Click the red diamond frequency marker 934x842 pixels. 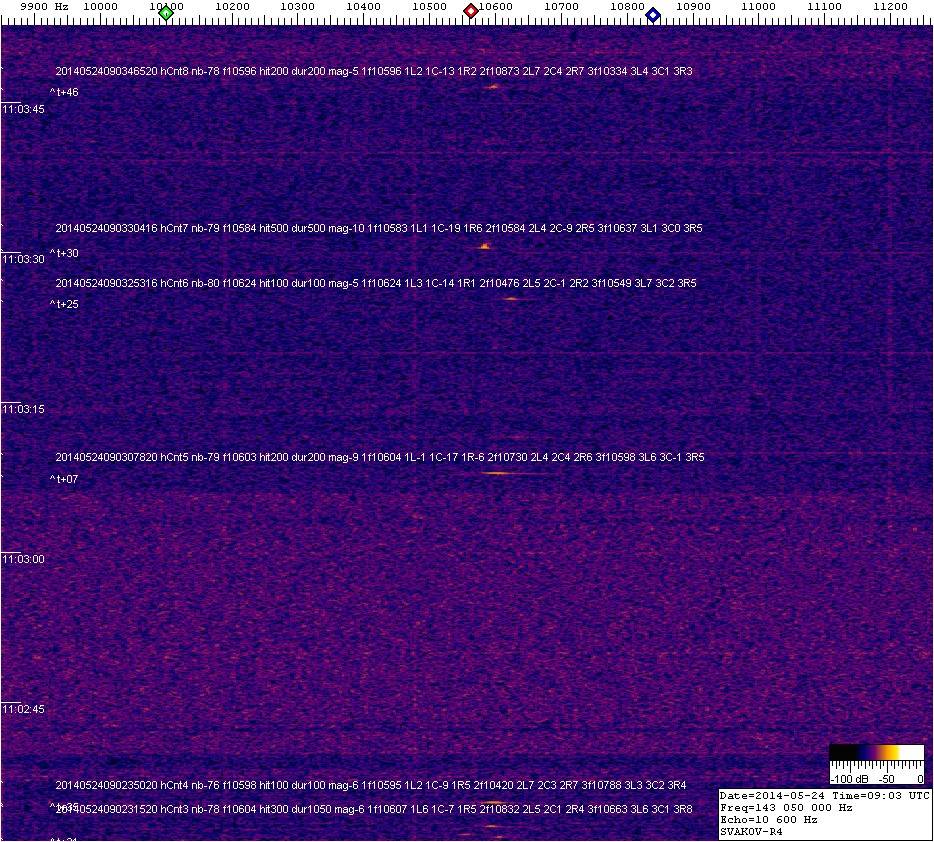(x=470, y=12)
